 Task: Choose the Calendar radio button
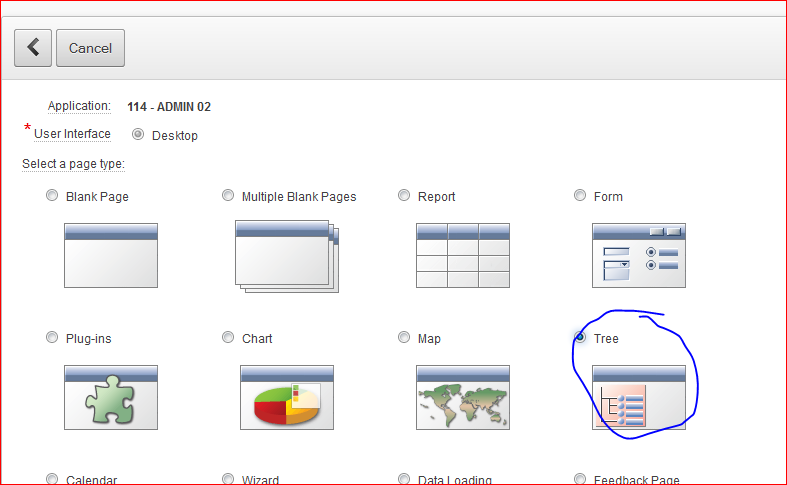tap(52, 479)
